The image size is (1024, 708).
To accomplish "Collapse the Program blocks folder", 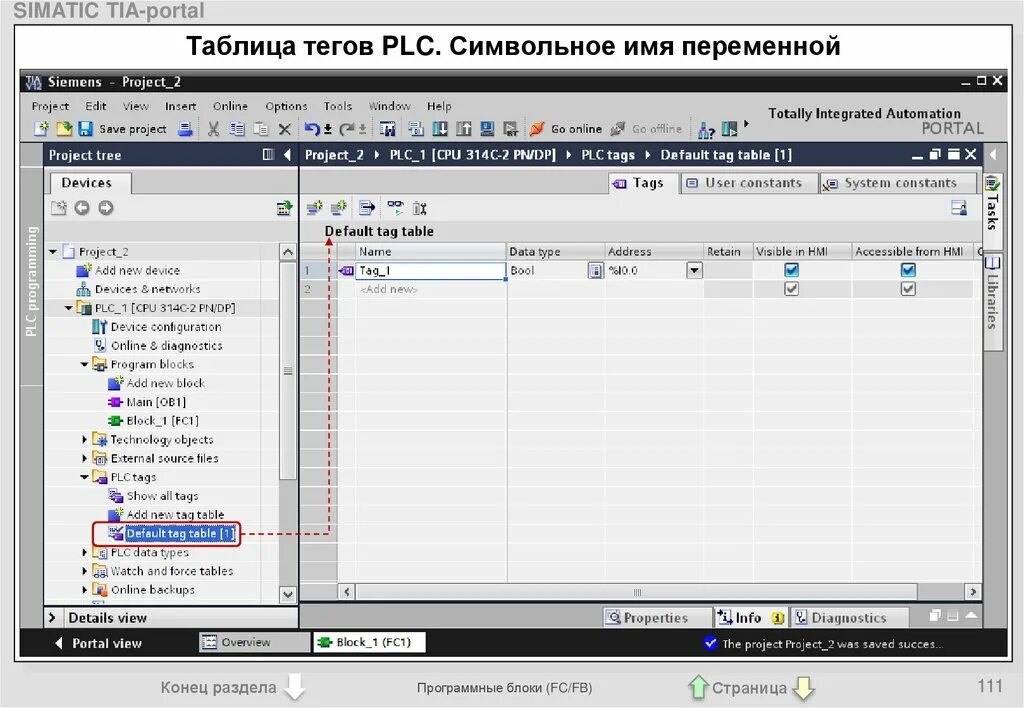I will coord(84,364).
